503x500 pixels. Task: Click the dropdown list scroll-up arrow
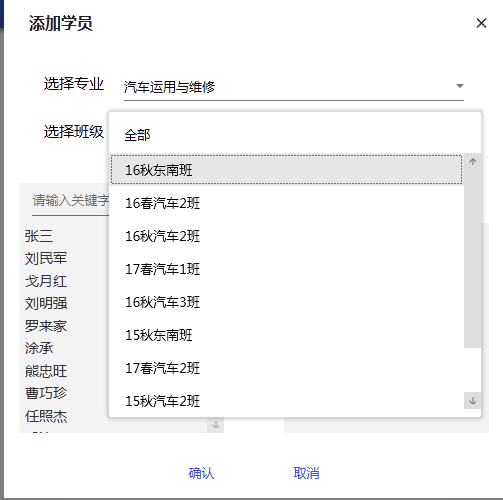point(472,162)
